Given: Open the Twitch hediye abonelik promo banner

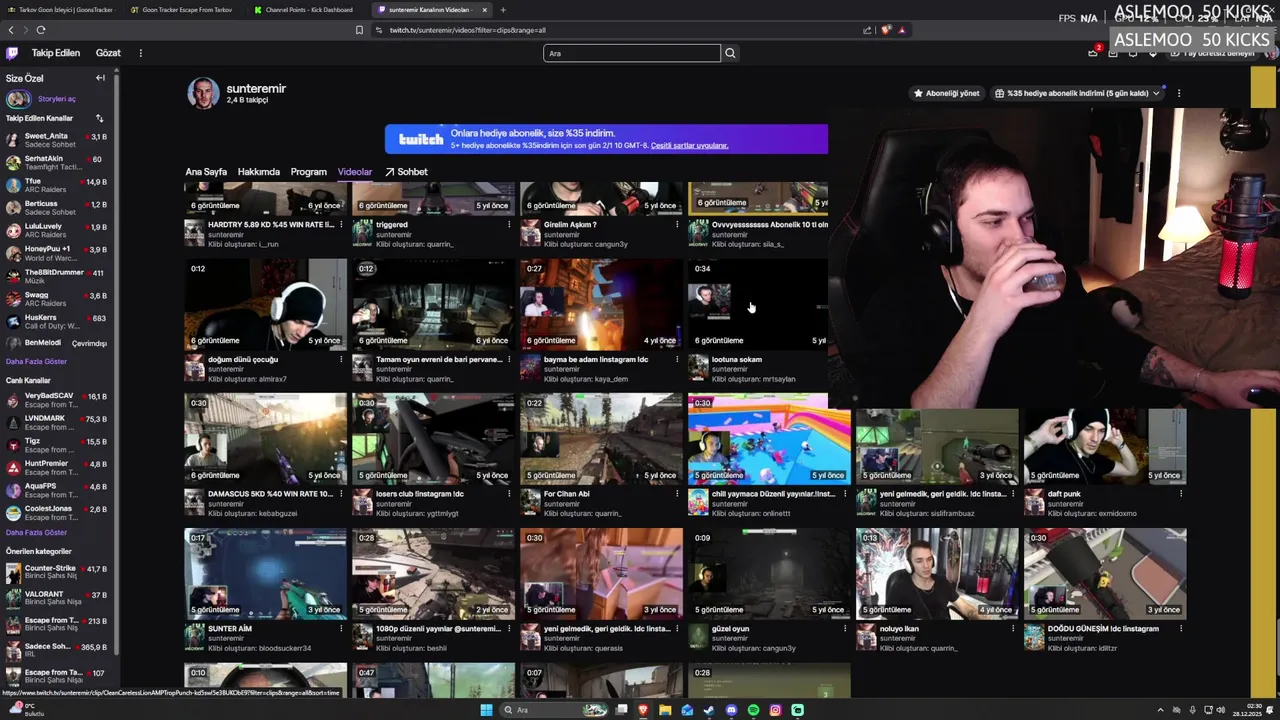Looking at the screenshot, I should click(x=606, y=139).
